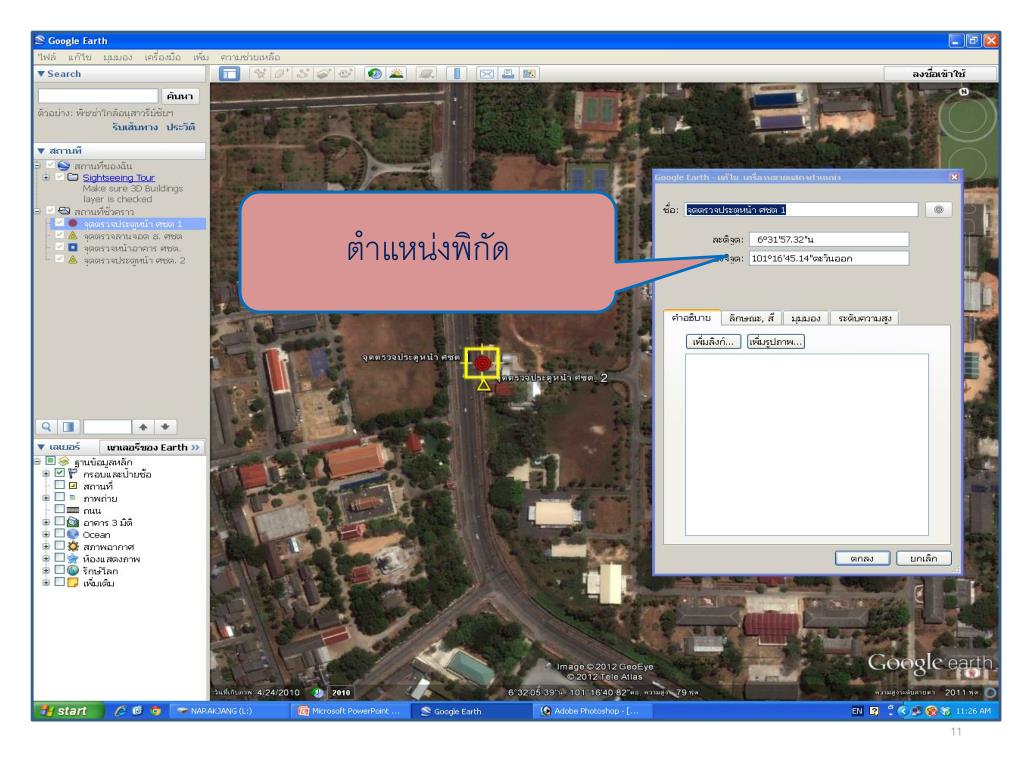Viewport: 1024px width, 768px height.
Task: Click the เพิ่มรูปภาพ... add image button
Action: (x=776, y=342)
